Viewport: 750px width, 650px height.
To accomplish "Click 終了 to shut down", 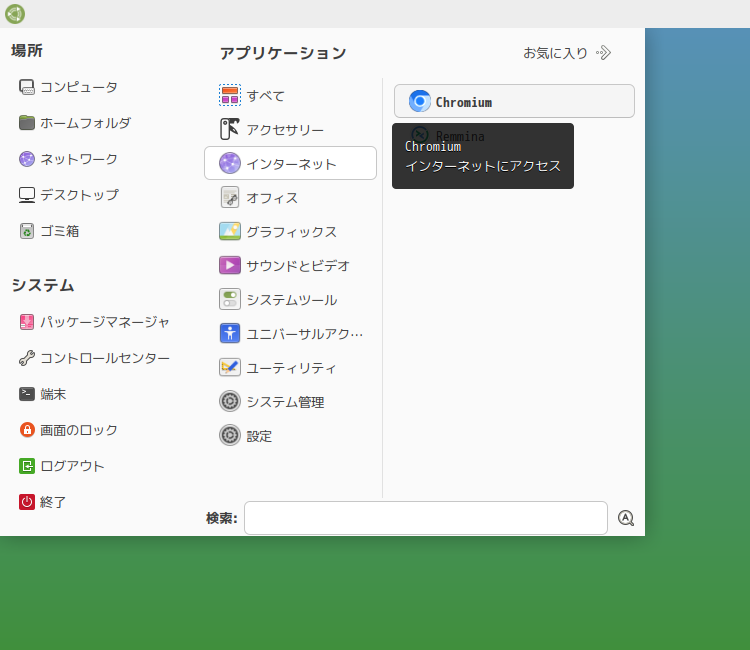I will [43, 502].
